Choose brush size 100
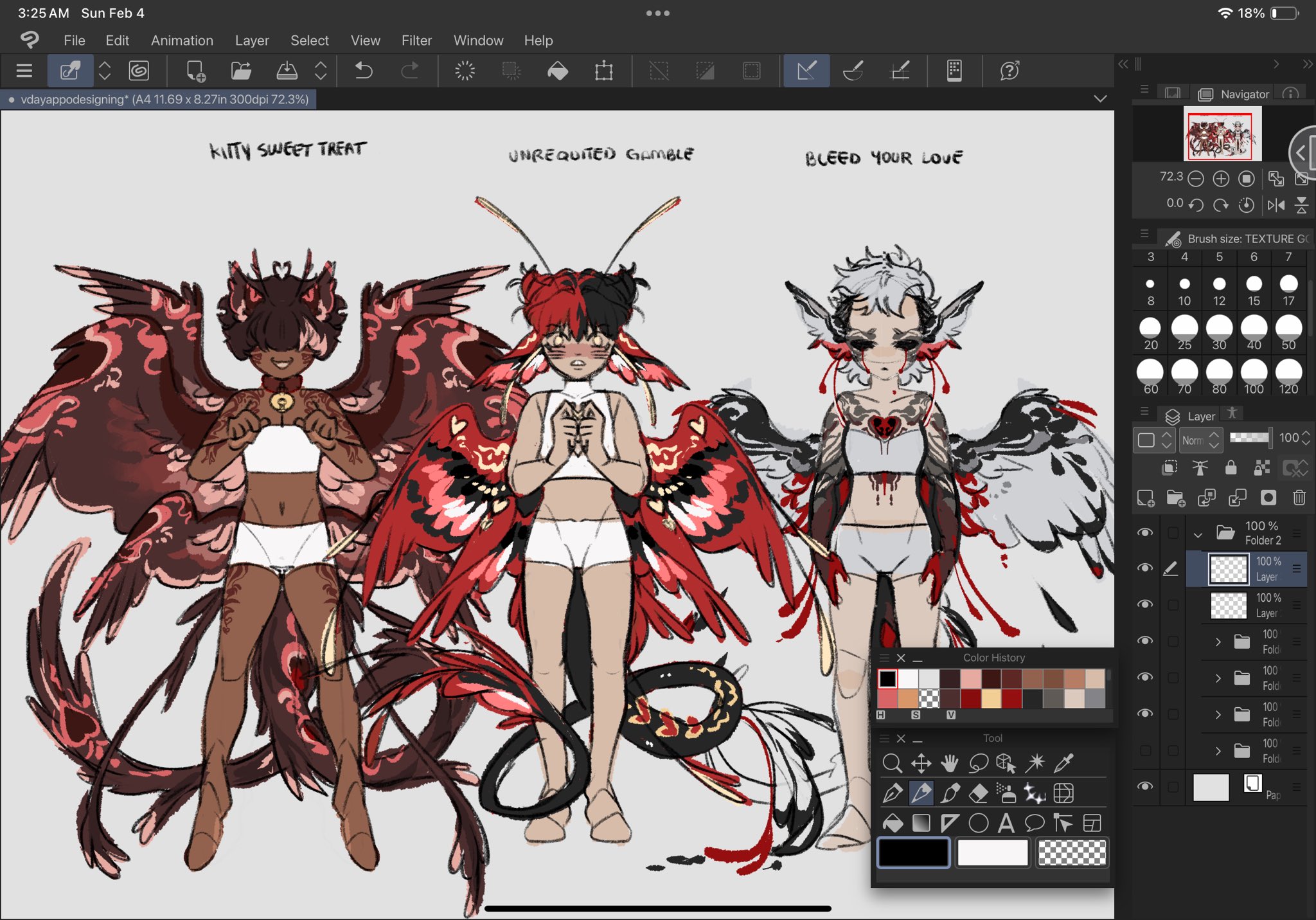 pos(1254,375)
